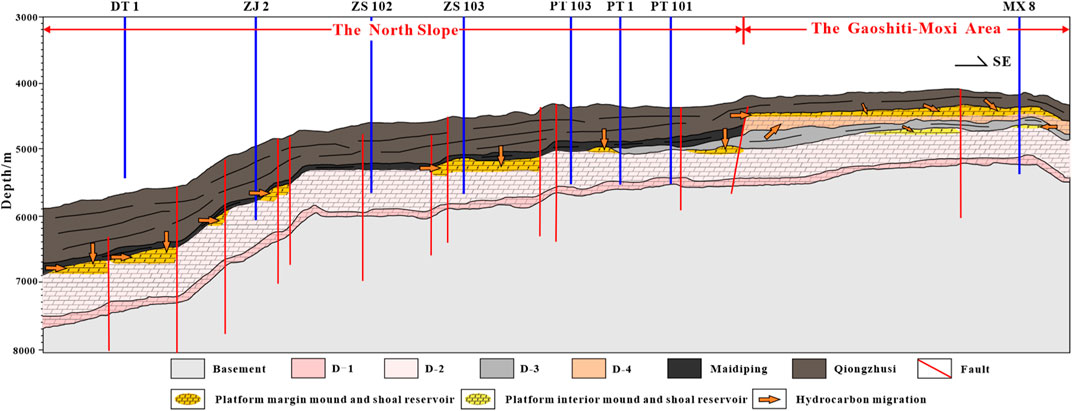Click the 5000 depth axis tick label
Screen dimensions: 1072x411
coord(29,149)
